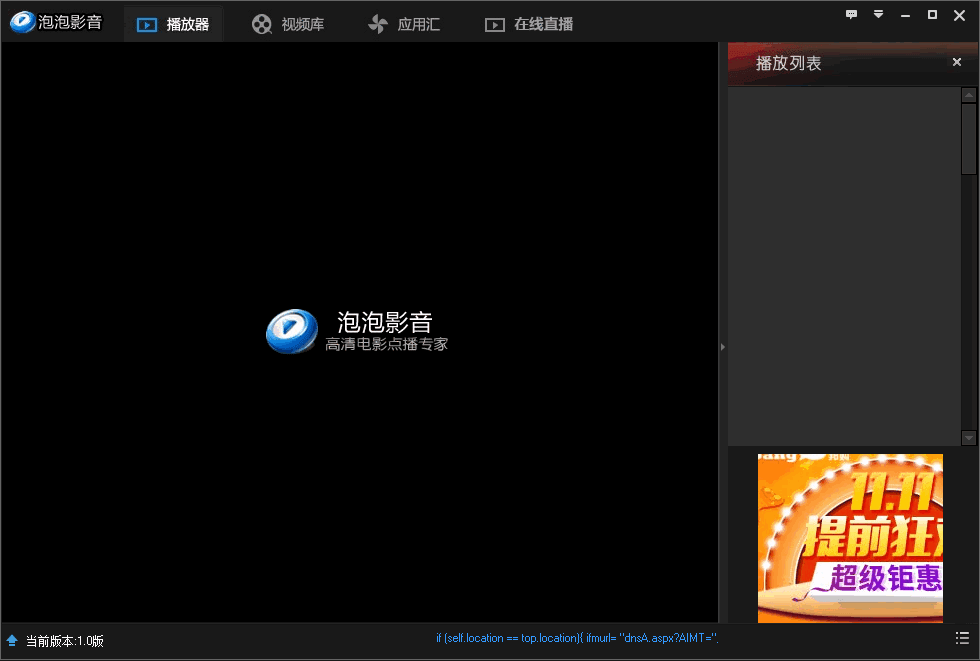Click the playlist scrollbar down arrow
This screenshot has height=661, width=980.
tap(969, 438)
